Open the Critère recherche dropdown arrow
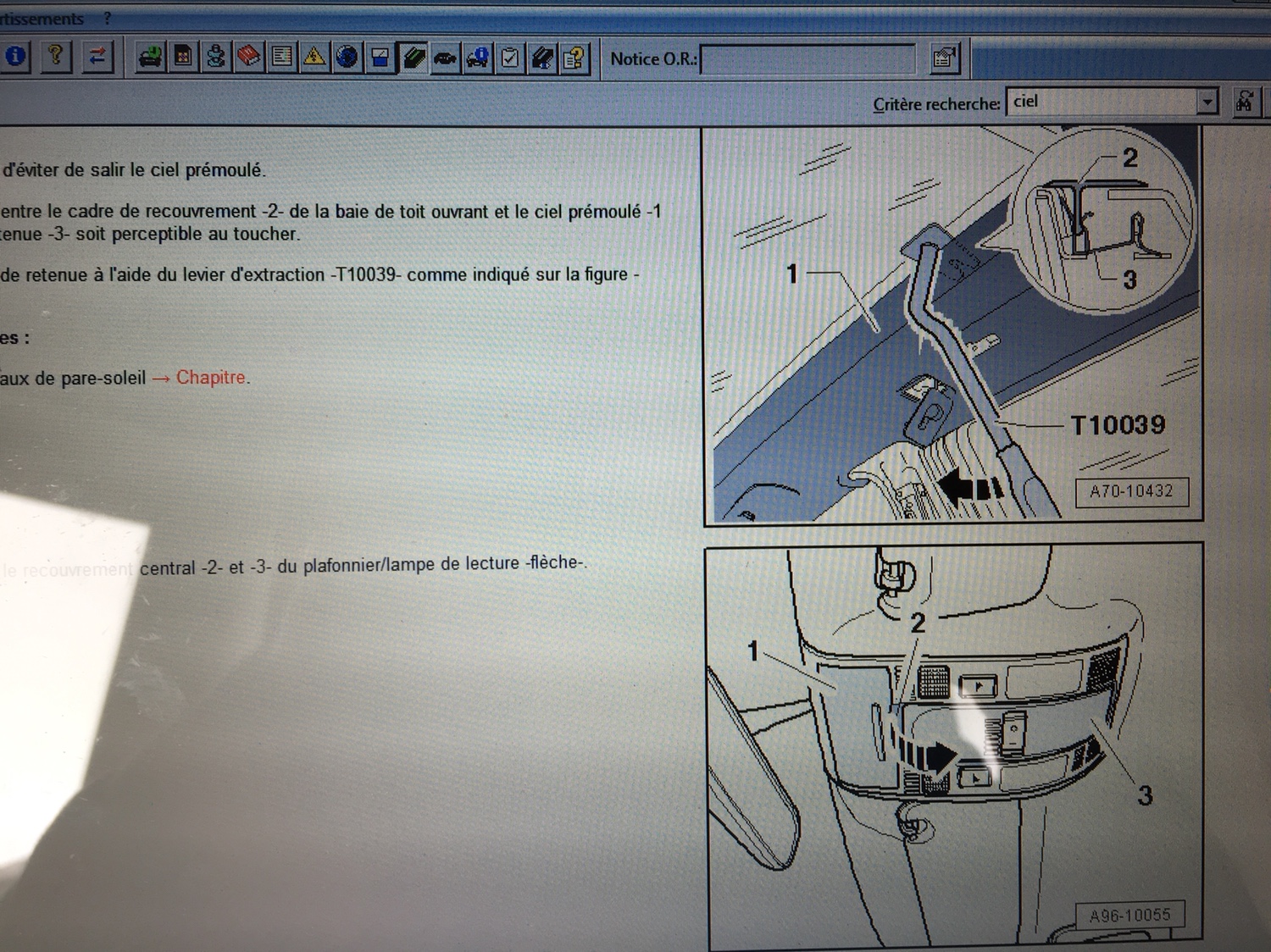 [x=1207, y=102]
